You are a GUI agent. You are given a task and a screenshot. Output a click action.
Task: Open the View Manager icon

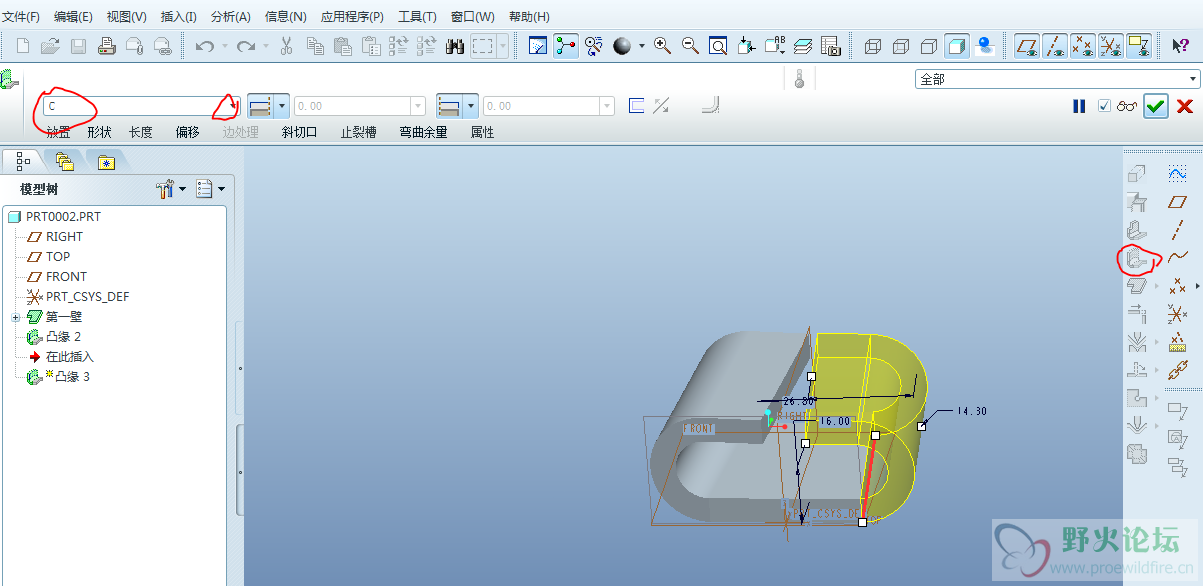coord(831,45)
